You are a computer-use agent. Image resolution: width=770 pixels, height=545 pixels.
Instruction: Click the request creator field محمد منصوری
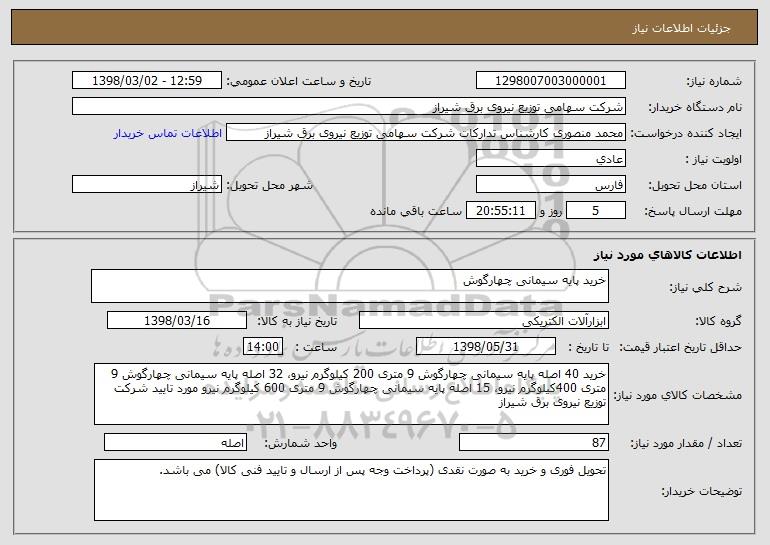[x=425, y=133]
